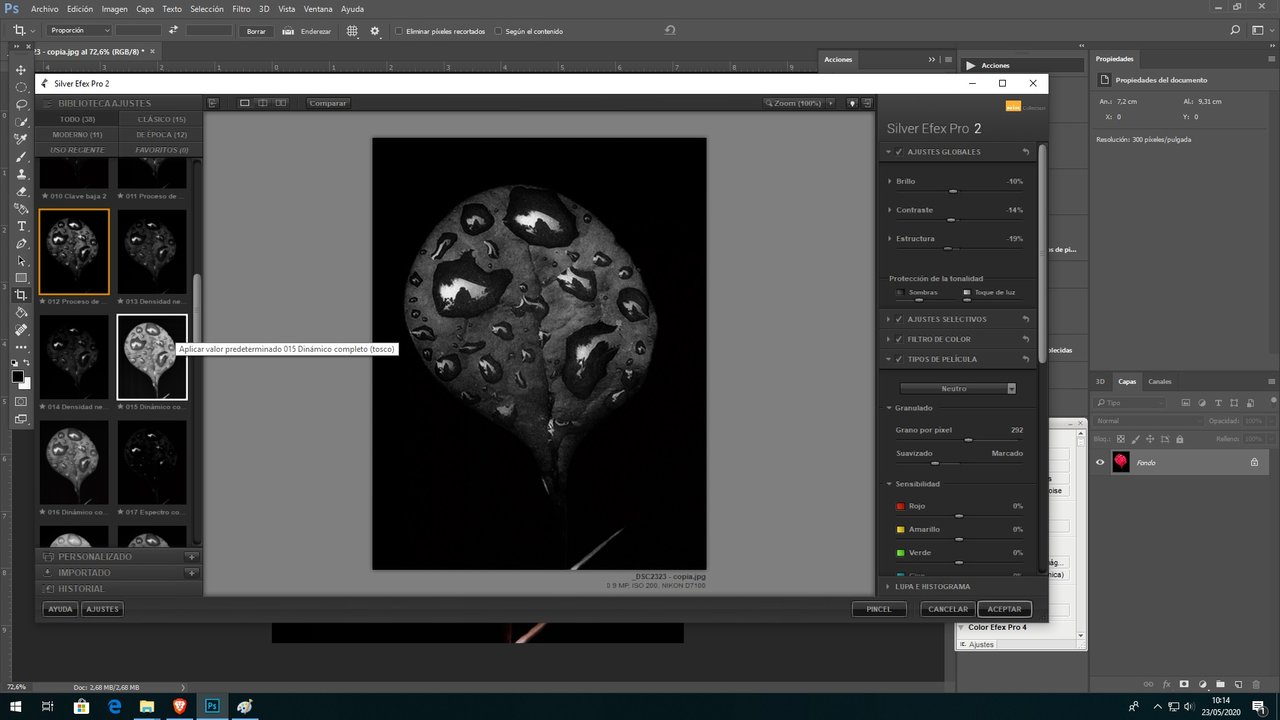
Task: Uncheck the Ajustes Selectivos section checkbox
Action: 899,319
